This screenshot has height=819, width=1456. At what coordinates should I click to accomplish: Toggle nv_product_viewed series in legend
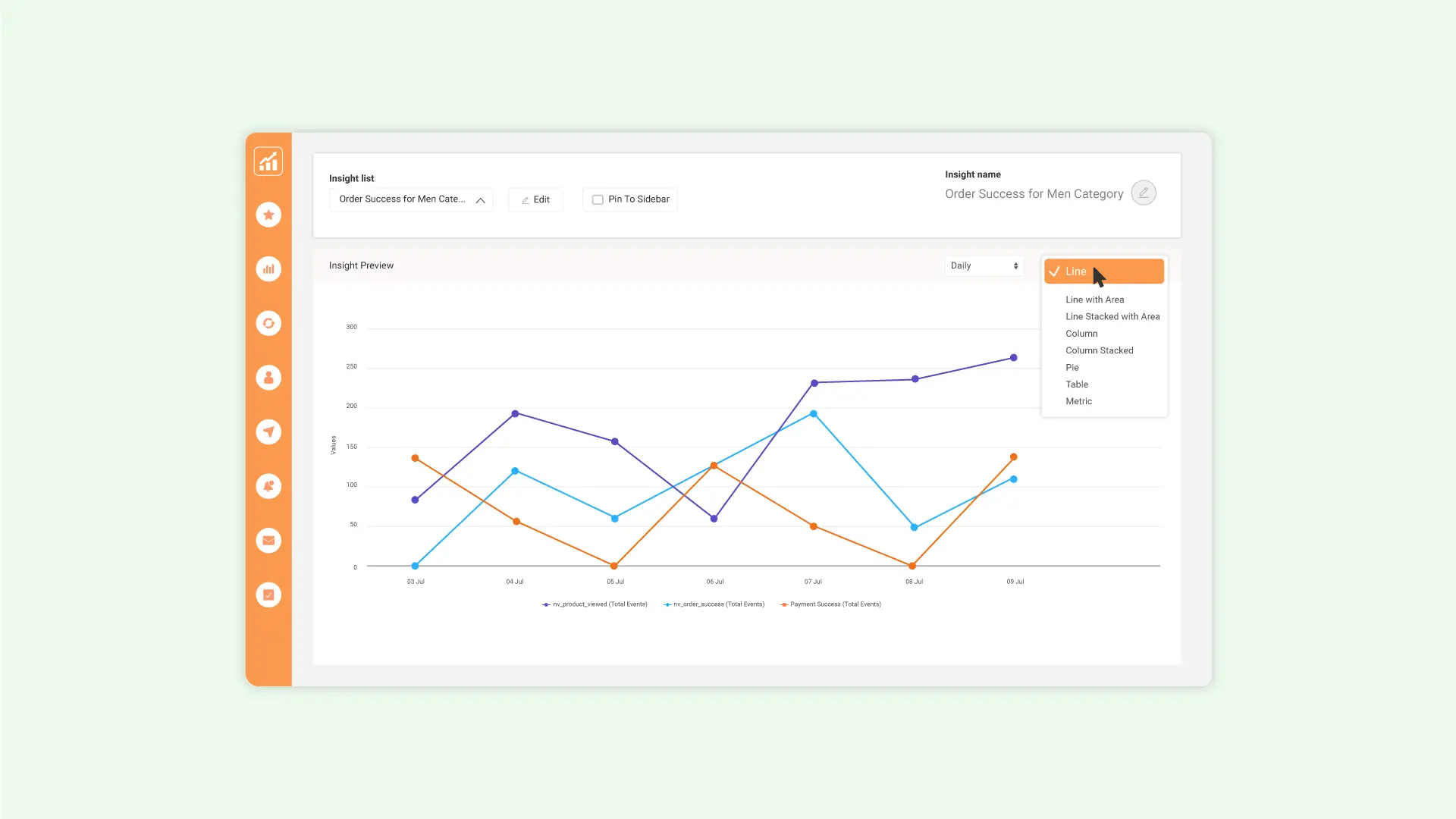[x=595, y=604]
